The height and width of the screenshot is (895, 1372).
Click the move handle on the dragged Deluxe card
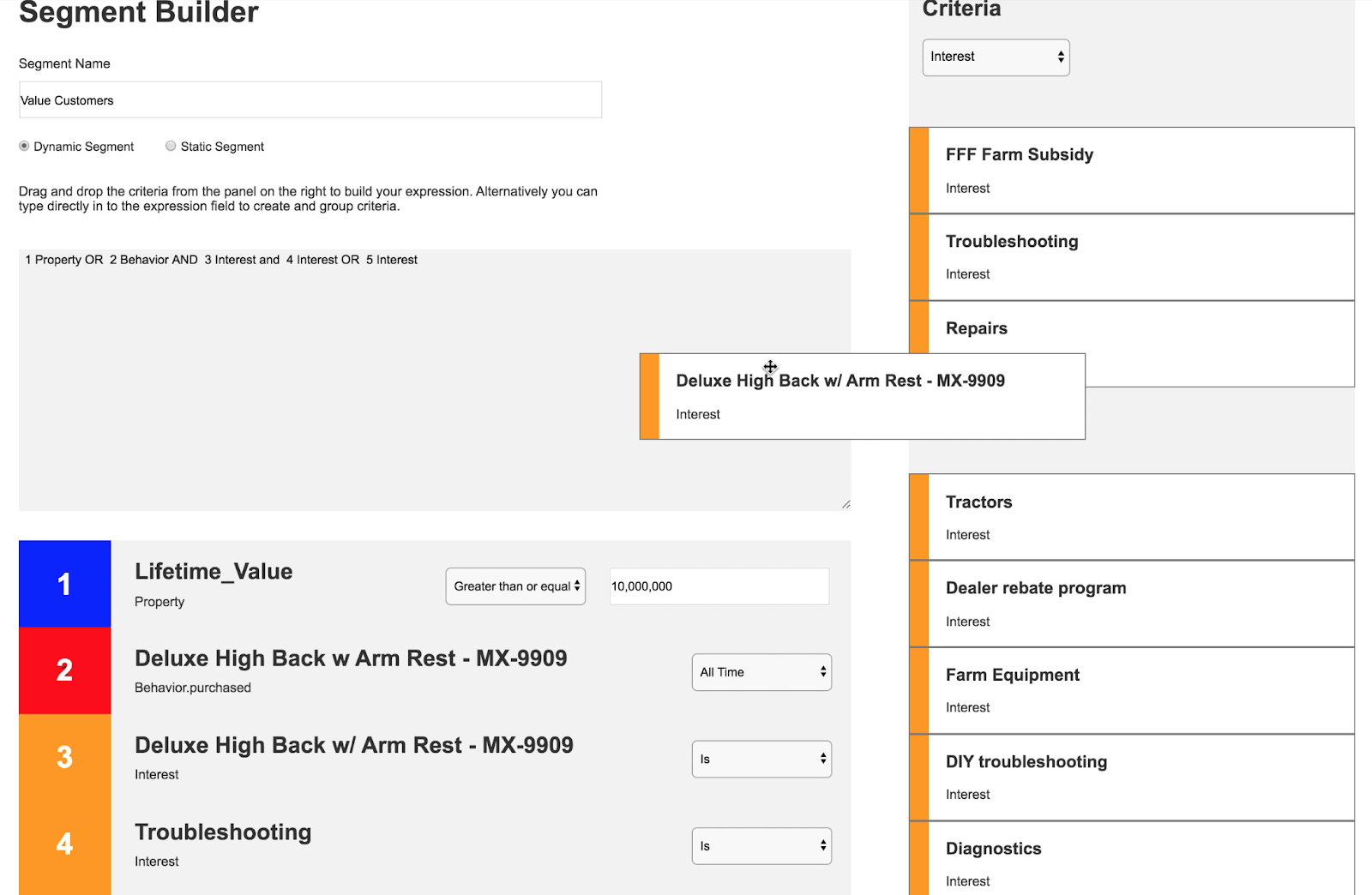769,367
